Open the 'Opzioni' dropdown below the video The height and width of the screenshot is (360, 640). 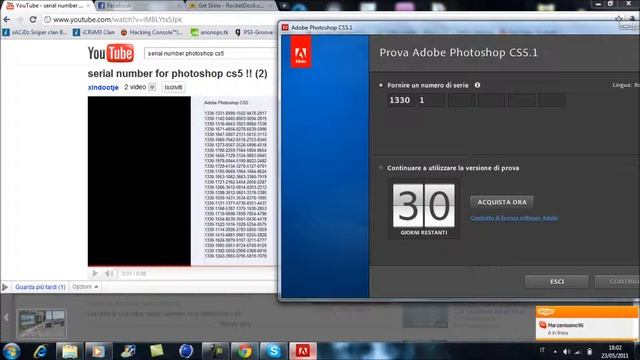tap(85, 287)
